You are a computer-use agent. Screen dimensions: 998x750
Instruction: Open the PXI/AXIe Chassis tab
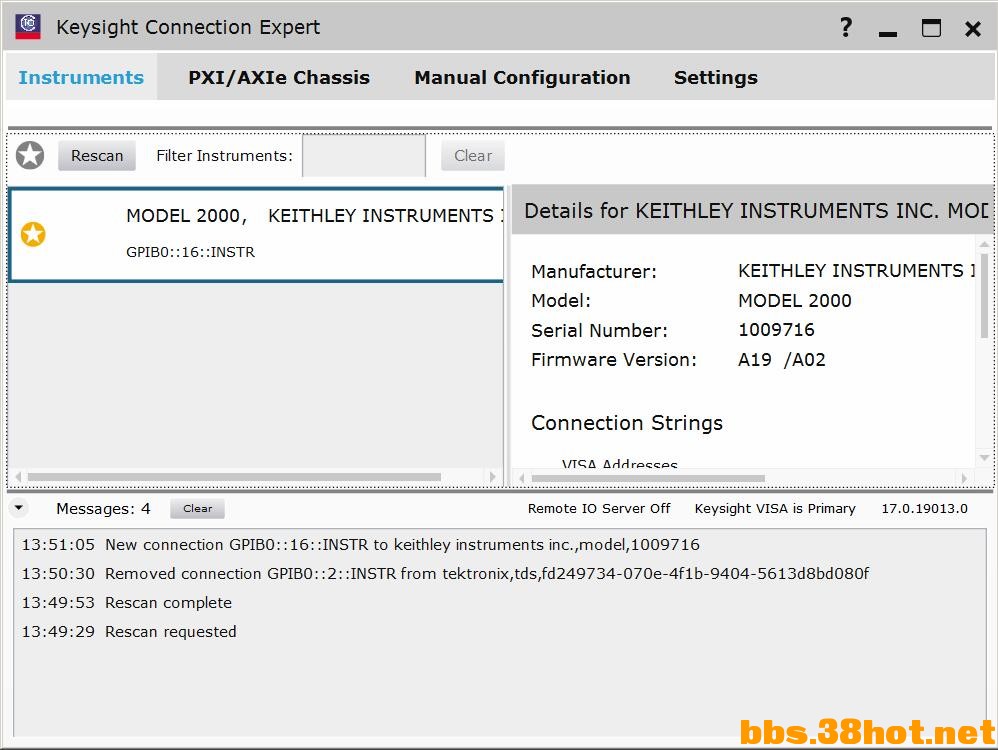point(279,77)
